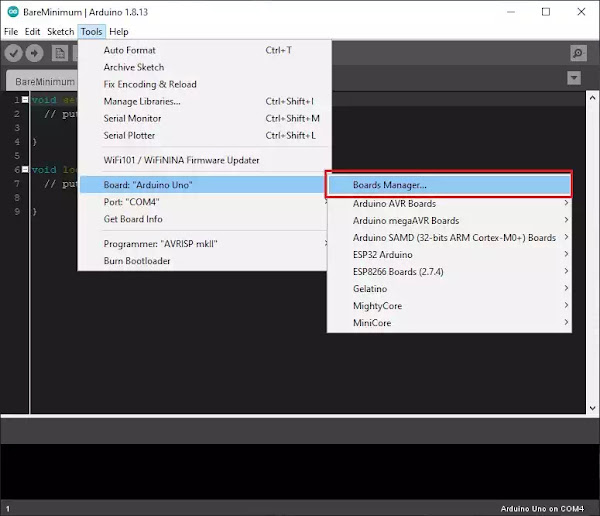Click editor scrollbar up arrow
This screenshot has height=516, width=600.
592,98
